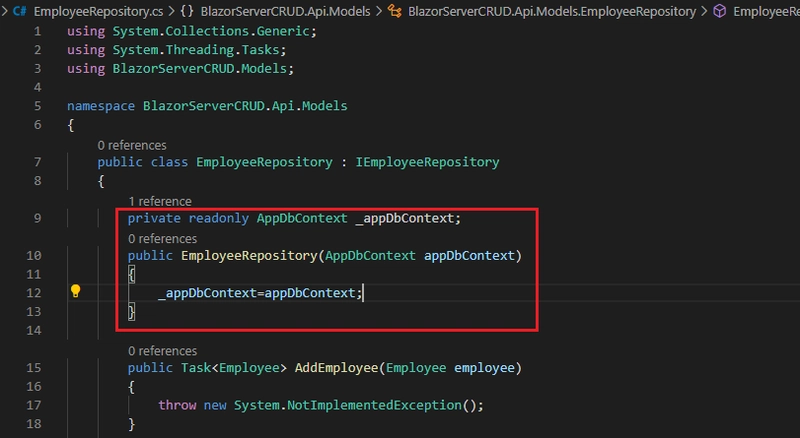Click the '1 reference' CodeLens link
This screenshot has width=800, height=438.
pos(160,201)
